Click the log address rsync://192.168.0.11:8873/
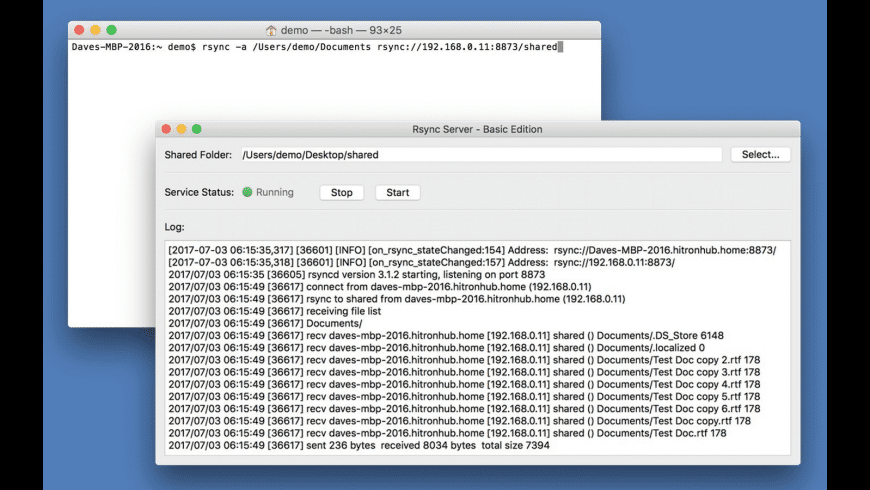Image resolution: width=870 pixels, height=490 pixels. point(614,262)
